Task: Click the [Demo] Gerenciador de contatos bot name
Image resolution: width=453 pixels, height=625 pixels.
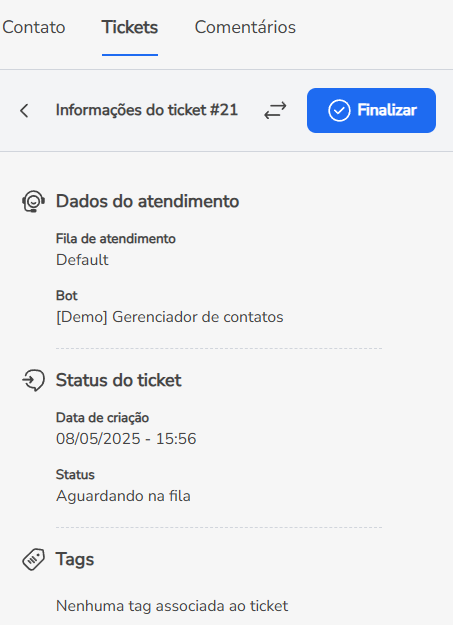Action: 170,317
